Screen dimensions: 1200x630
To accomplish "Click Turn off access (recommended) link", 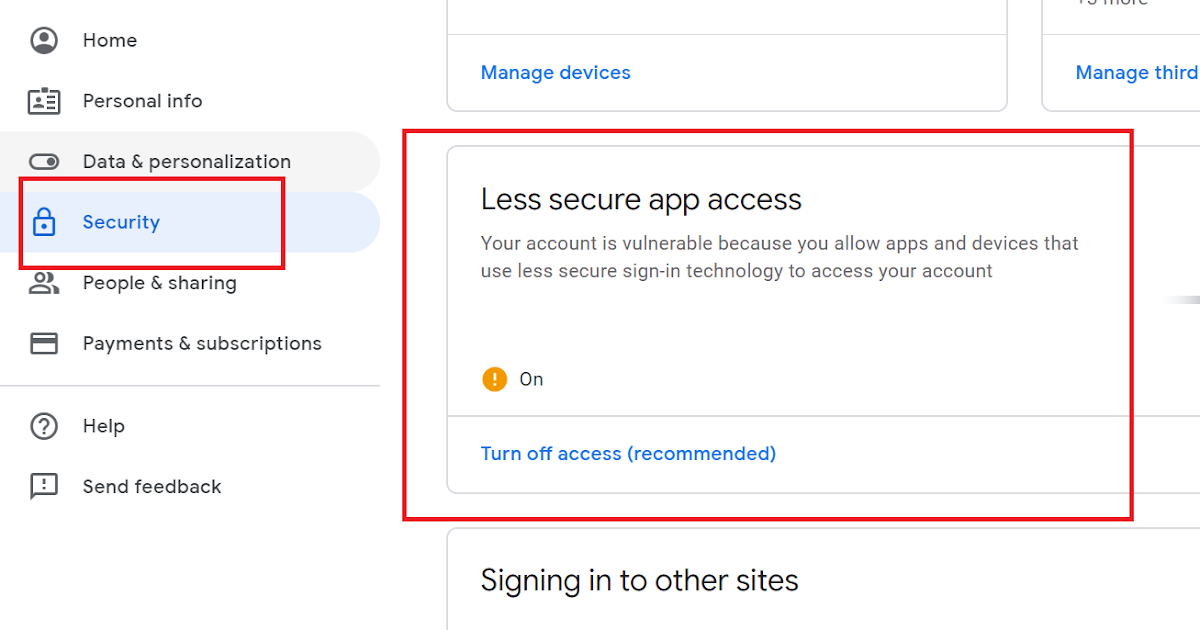I will pos(628,454).
